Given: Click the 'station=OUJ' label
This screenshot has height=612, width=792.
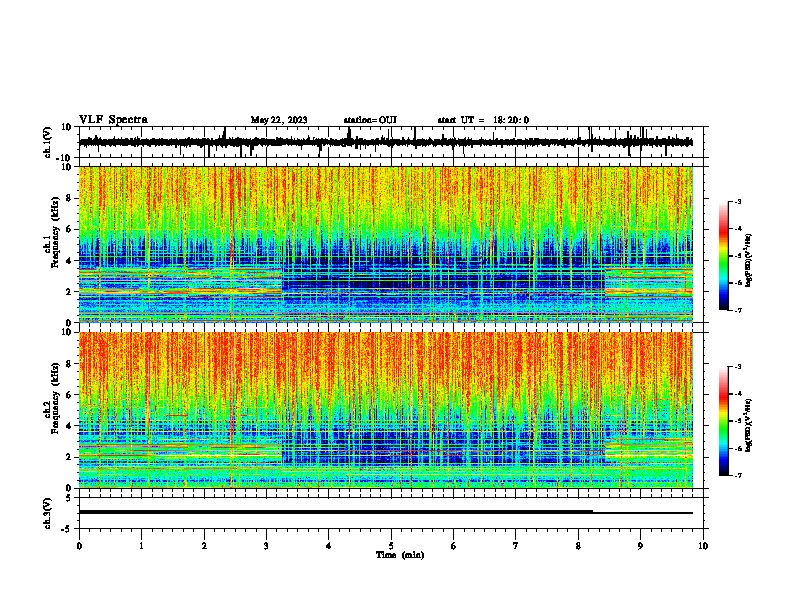Looking at the screenshot, I should pyautogui.click(x=370, y=120).
